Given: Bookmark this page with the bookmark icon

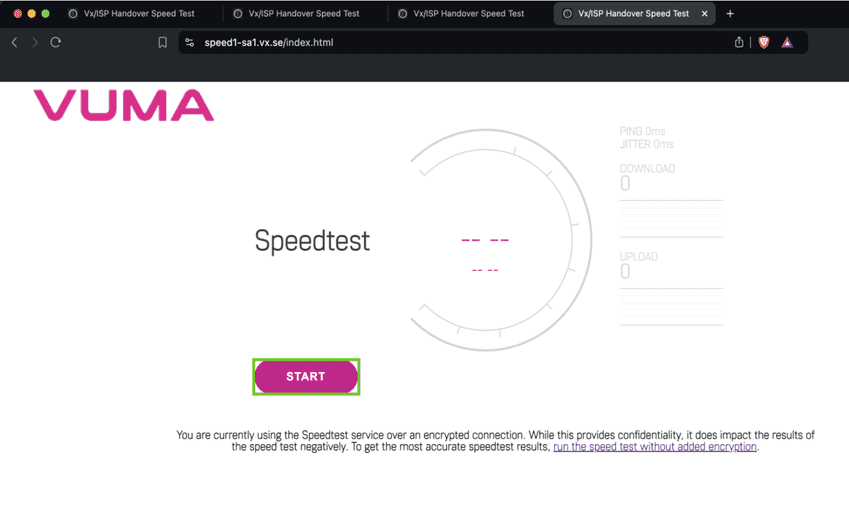Looking at the screenshot, I should [162, 43].
